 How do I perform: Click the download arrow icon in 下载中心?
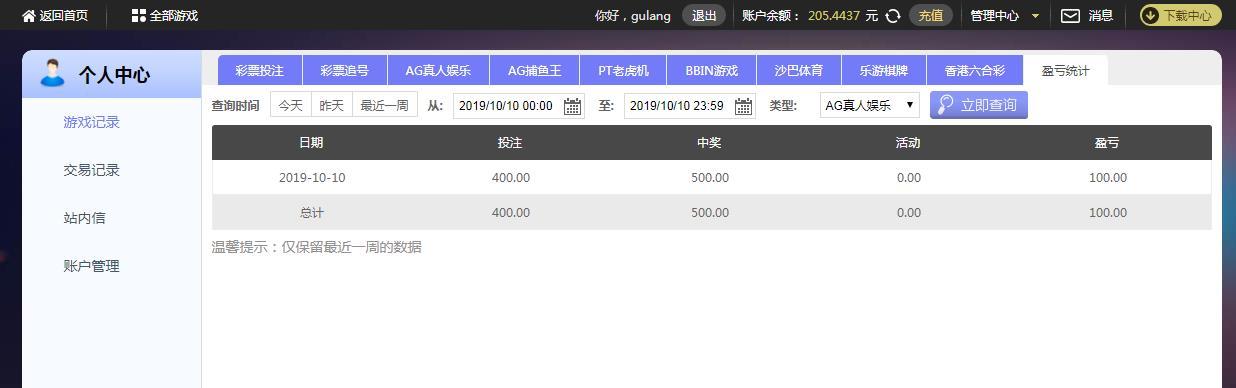(1151, 16)
